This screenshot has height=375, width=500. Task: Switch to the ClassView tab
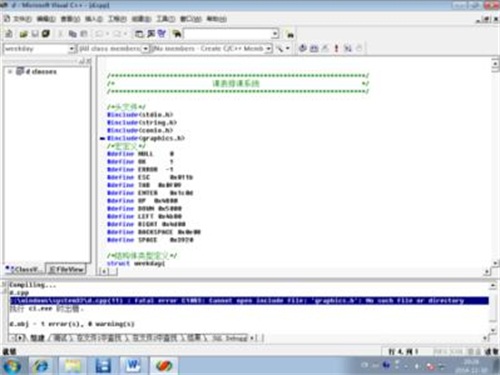point(24,269)
